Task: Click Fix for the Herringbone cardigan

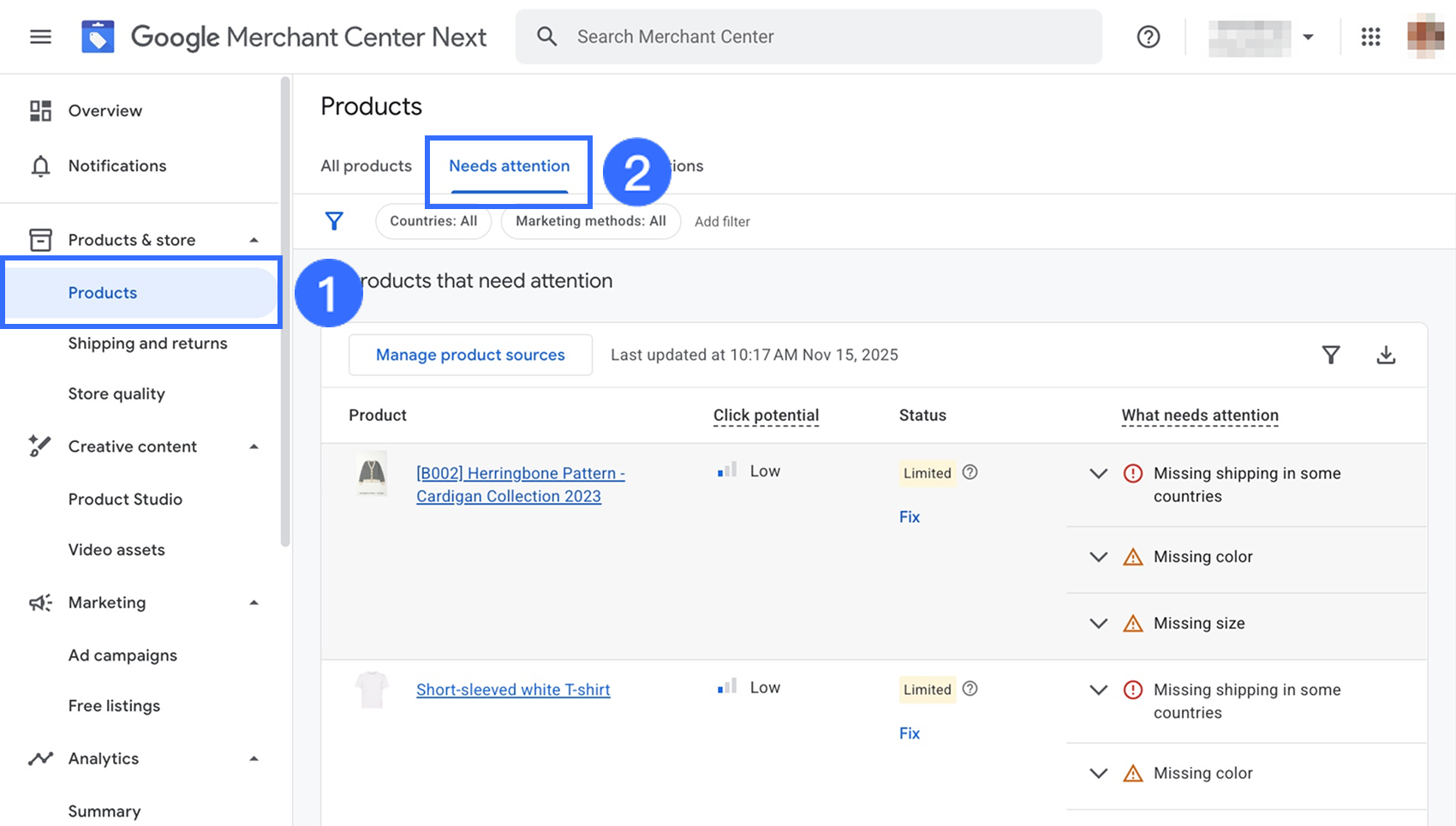Action: click(909, 517)
